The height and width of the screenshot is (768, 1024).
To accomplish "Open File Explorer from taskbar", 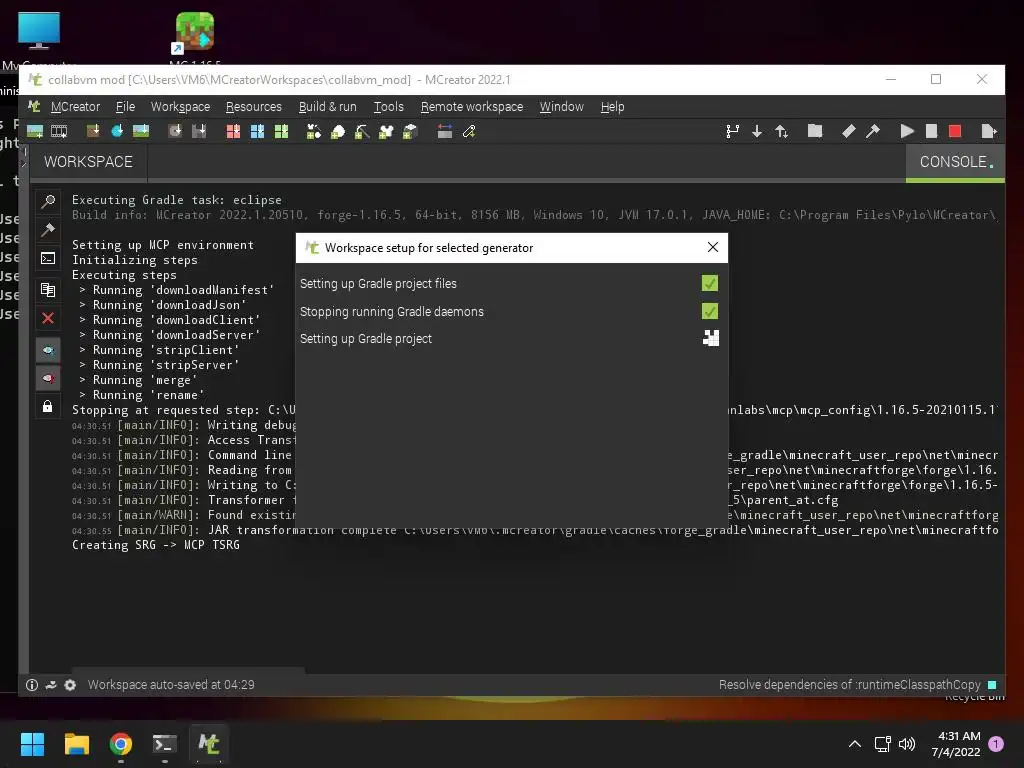I will click(x=76, y=744).
